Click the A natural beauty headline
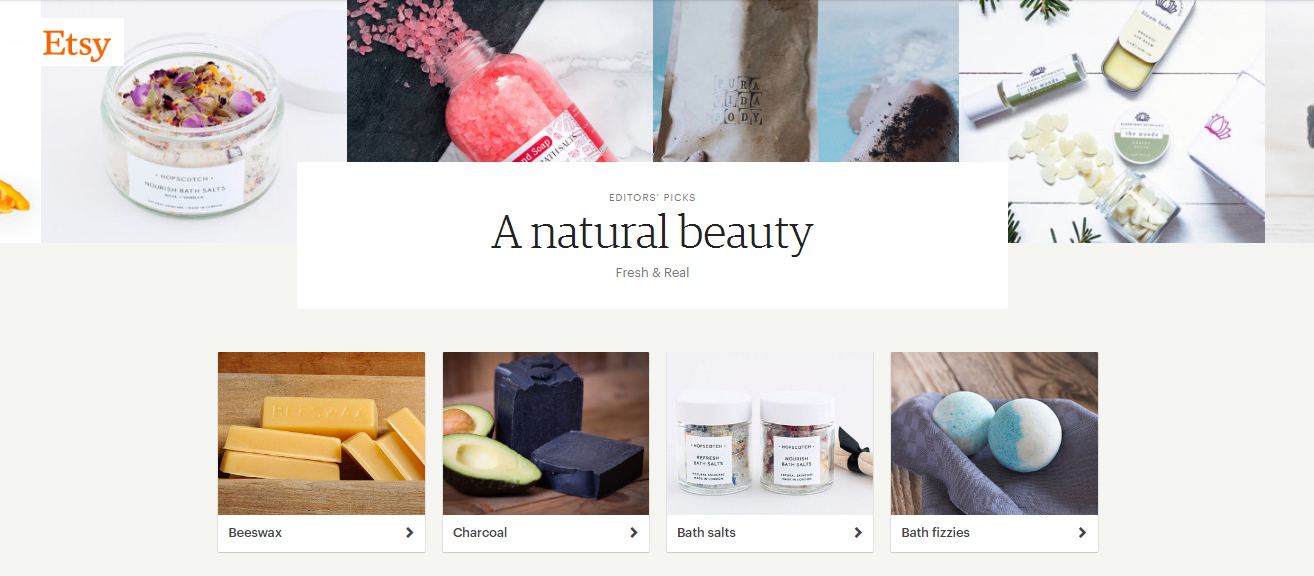 652,232
